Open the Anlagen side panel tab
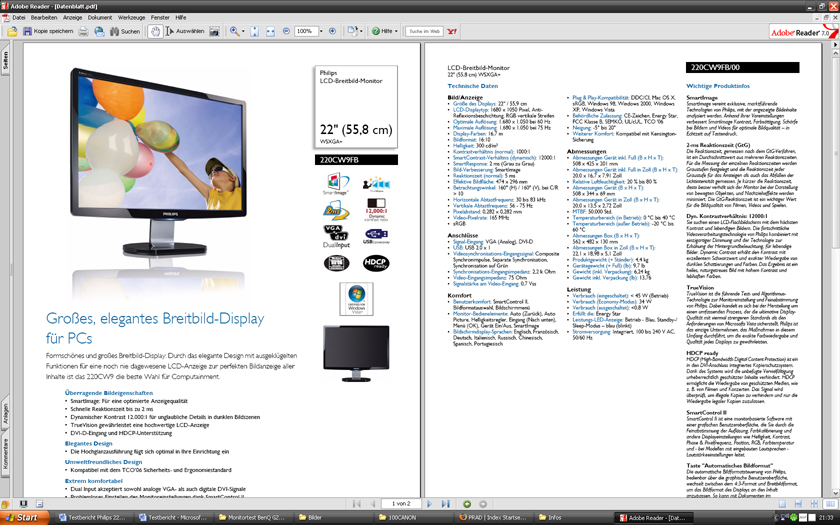The width and height of the screenshot is (840, 525). (x=5, y=414)
